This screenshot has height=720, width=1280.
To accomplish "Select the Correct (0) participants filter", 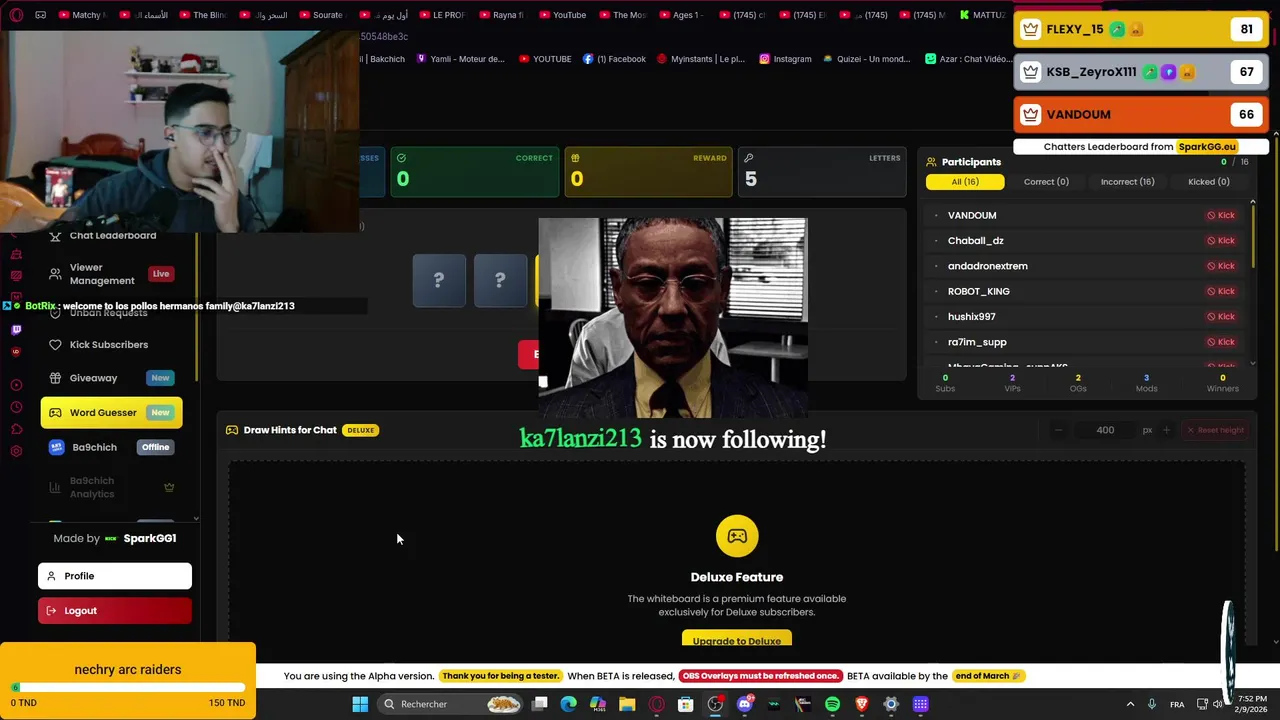I will pos(1046,182).
